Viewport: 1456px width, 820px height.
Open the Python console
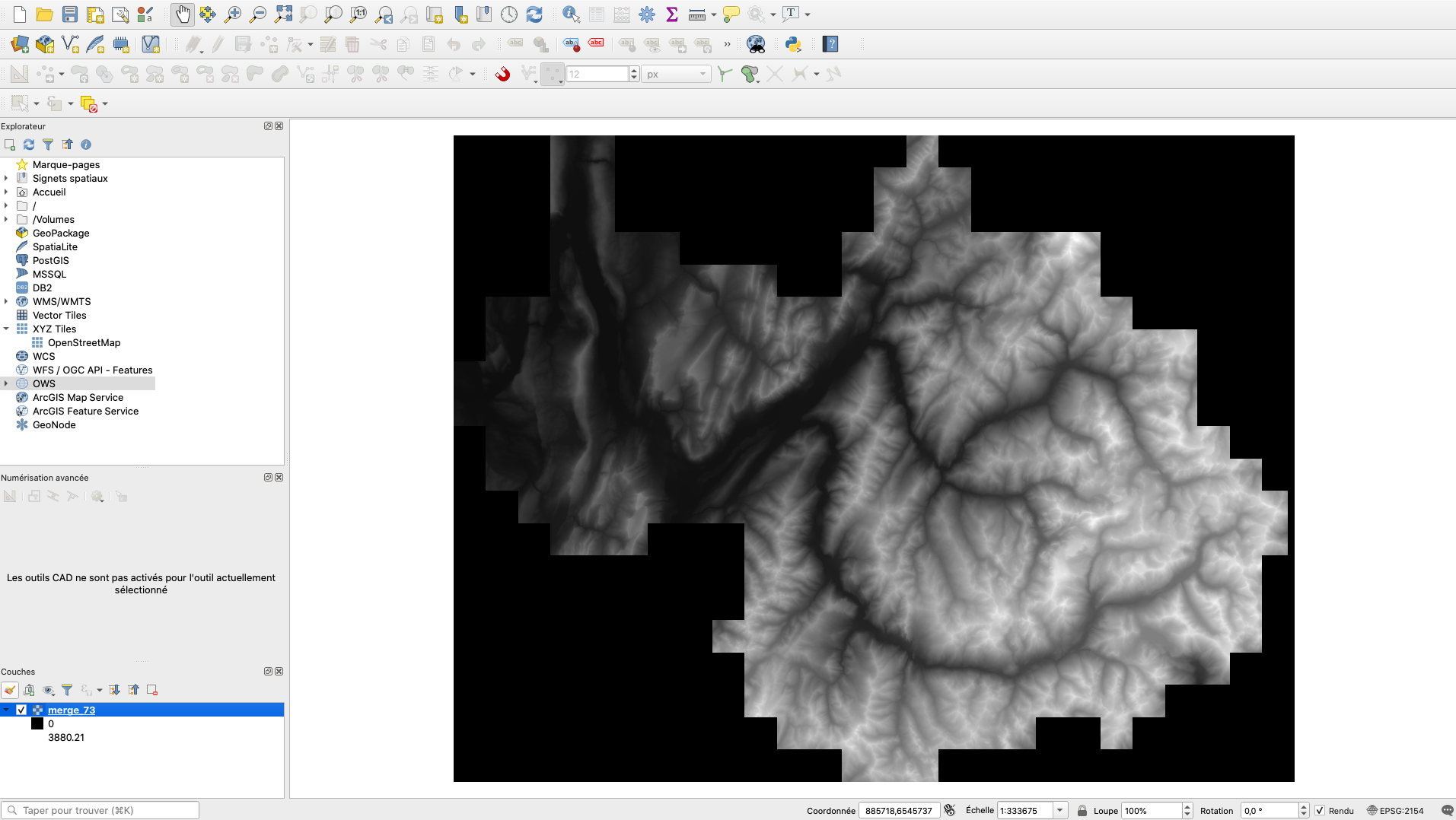pos(793,44)
